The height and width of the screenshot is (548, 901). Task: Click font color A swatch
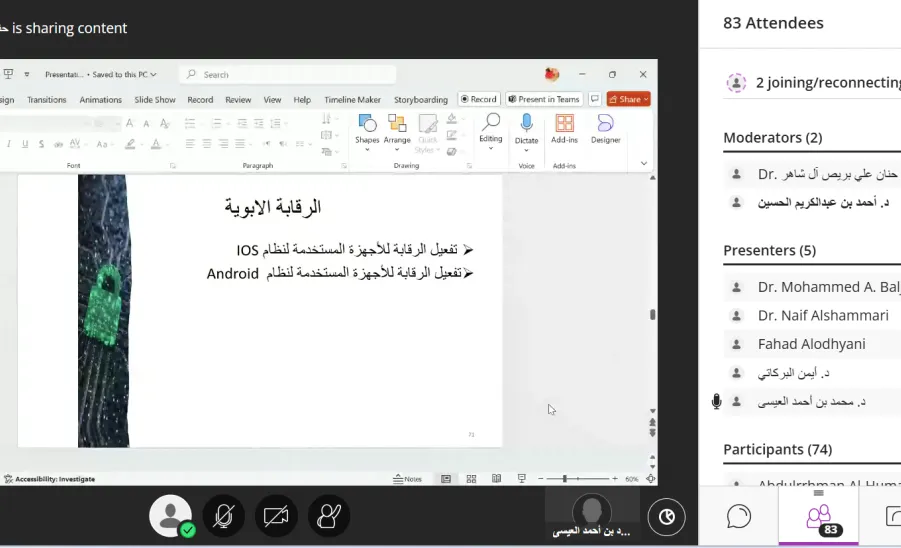pos(156,144)
